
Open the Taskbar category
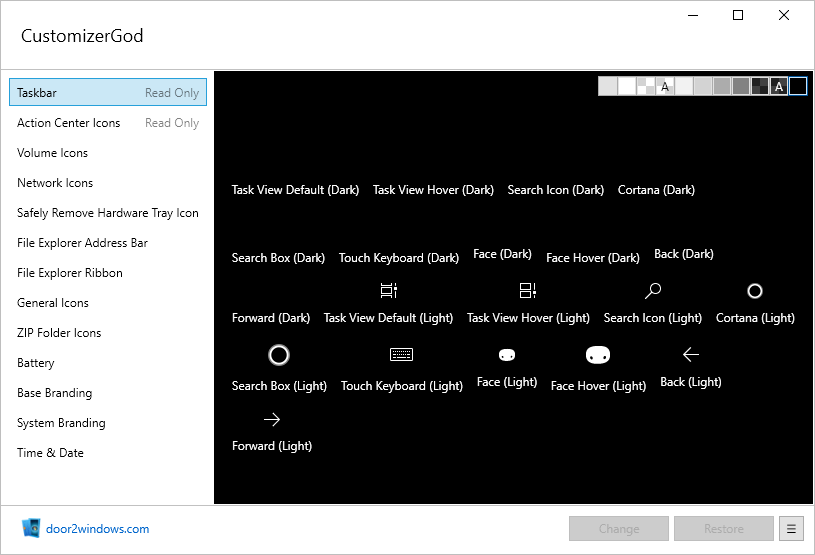pos(108,92)
